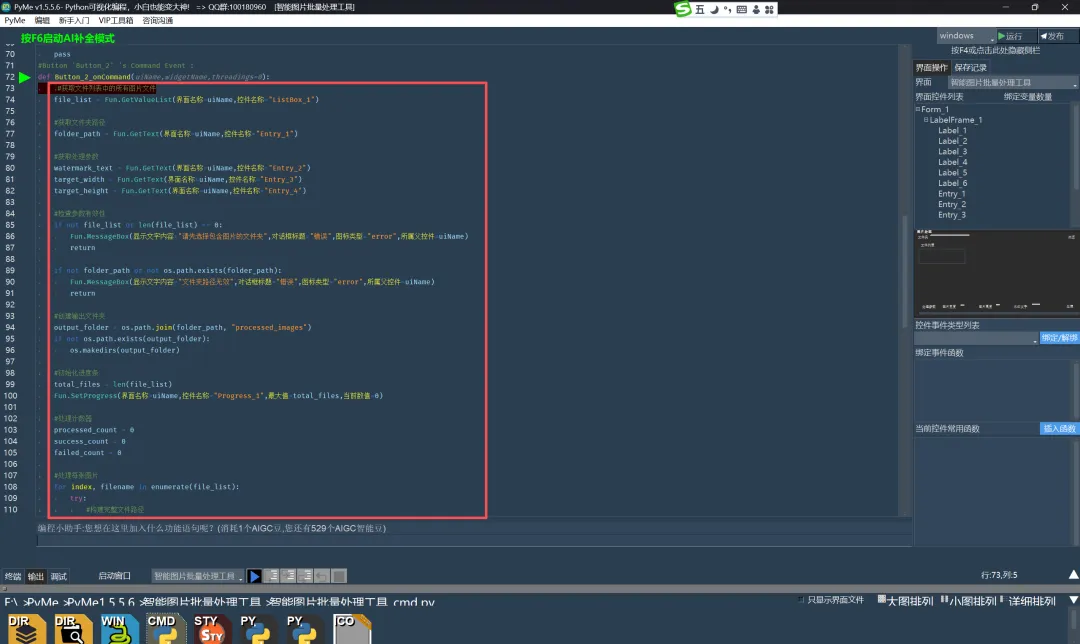Open the Sogou toolbox grid icon
Viewport: 1080px width, 644px height.
[x=769, y=9]
